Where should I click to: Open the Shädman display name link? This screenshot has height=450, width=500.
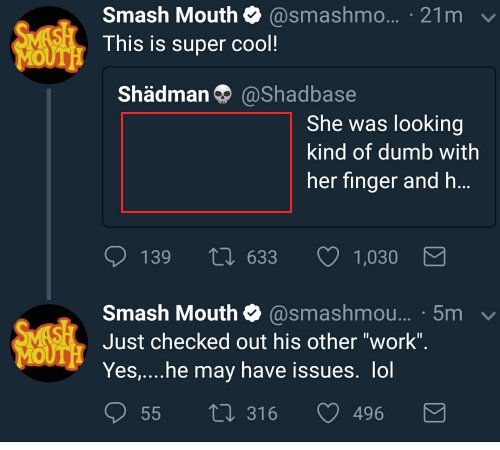point(163,94)
